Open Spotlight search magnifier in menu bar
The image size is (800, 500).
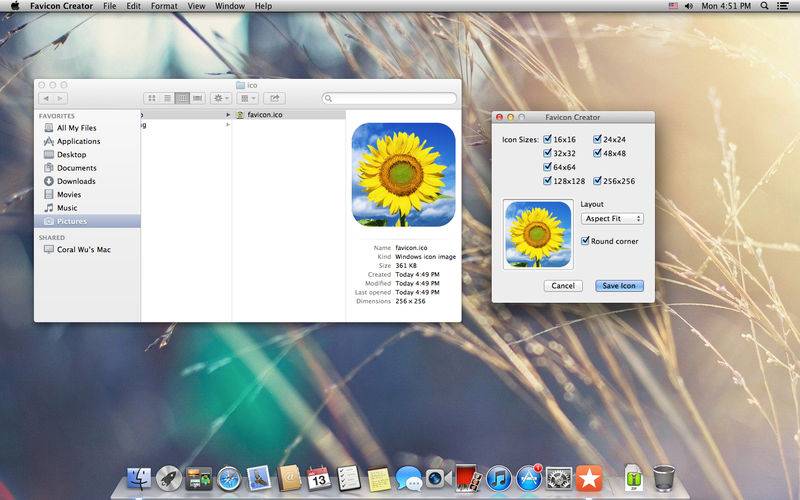[x=764, y=6]
